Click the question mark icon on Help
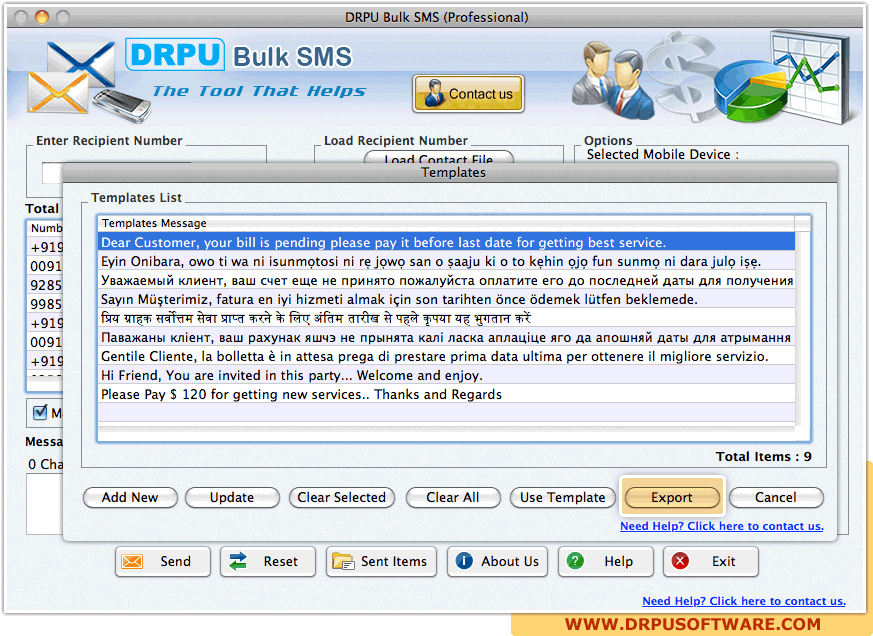The image size is (873, 636). [575, 561]
